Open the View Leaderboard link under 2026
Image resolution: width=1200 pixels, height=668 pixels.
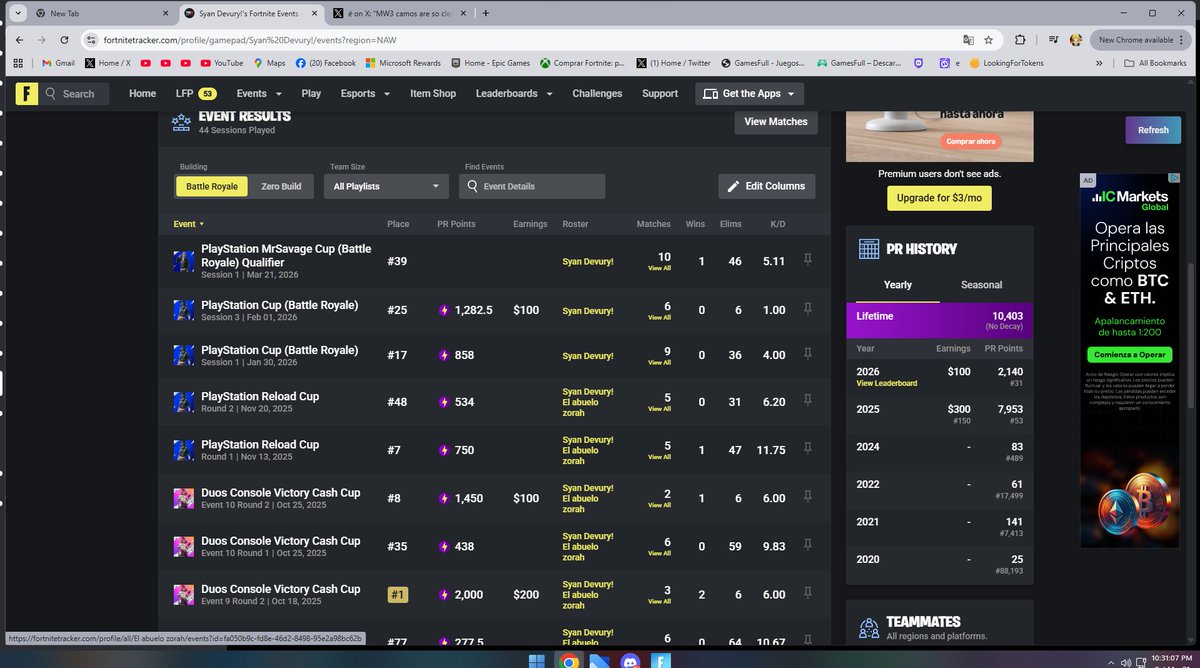pos(887,383)
